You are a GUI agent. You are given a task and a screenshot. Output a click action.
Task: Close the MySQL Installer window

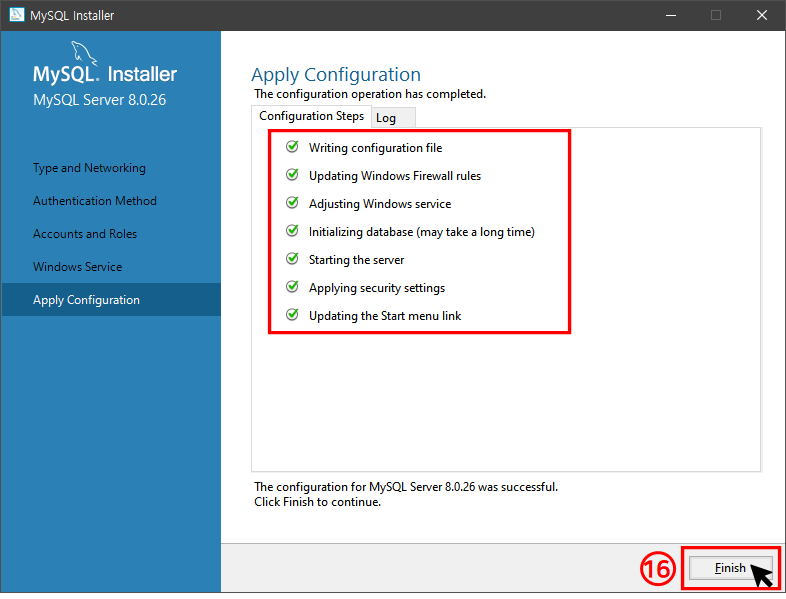762,15
